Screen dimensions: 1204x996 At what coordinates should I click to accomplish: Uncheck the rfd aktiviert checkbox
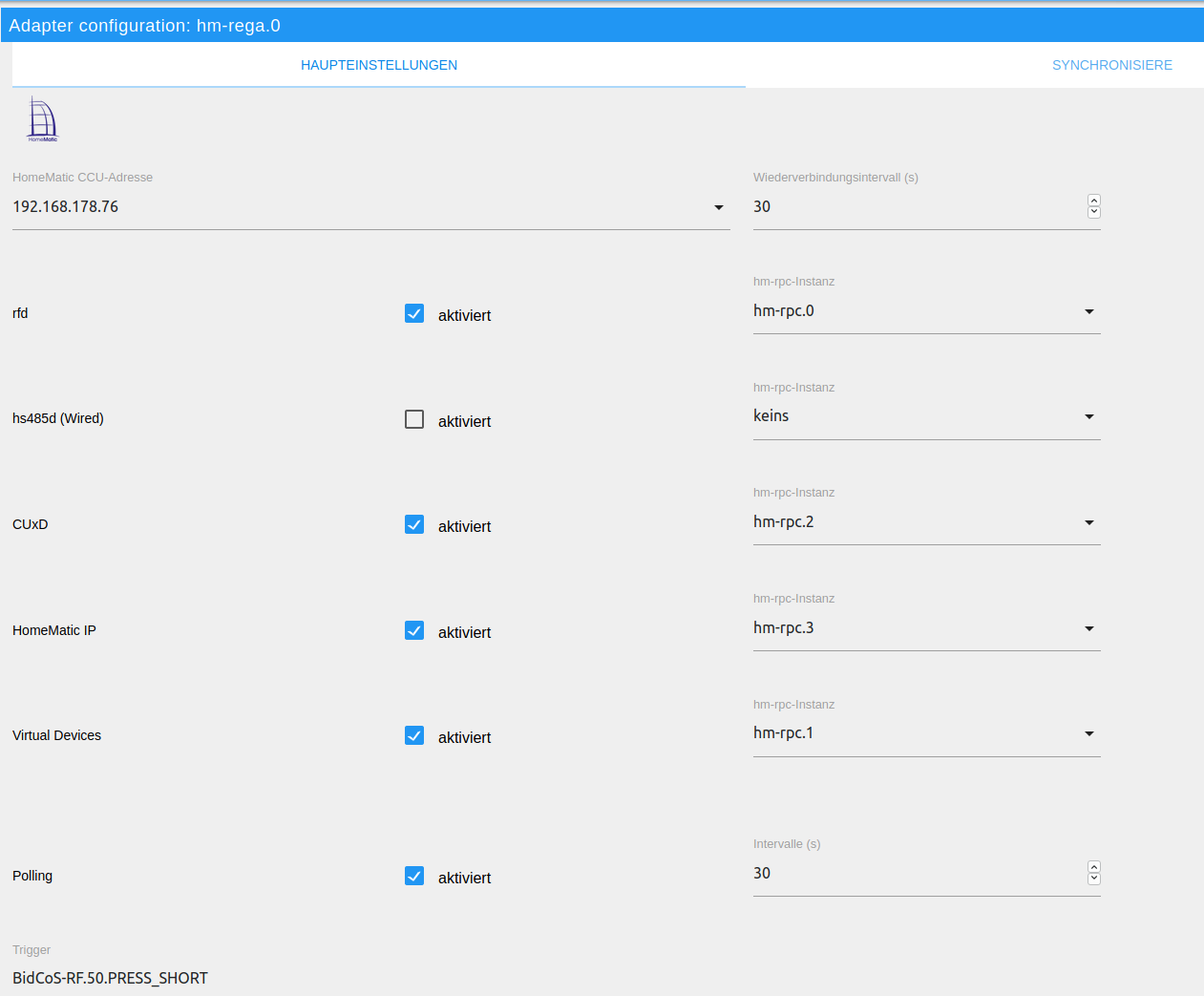(414, 313)
